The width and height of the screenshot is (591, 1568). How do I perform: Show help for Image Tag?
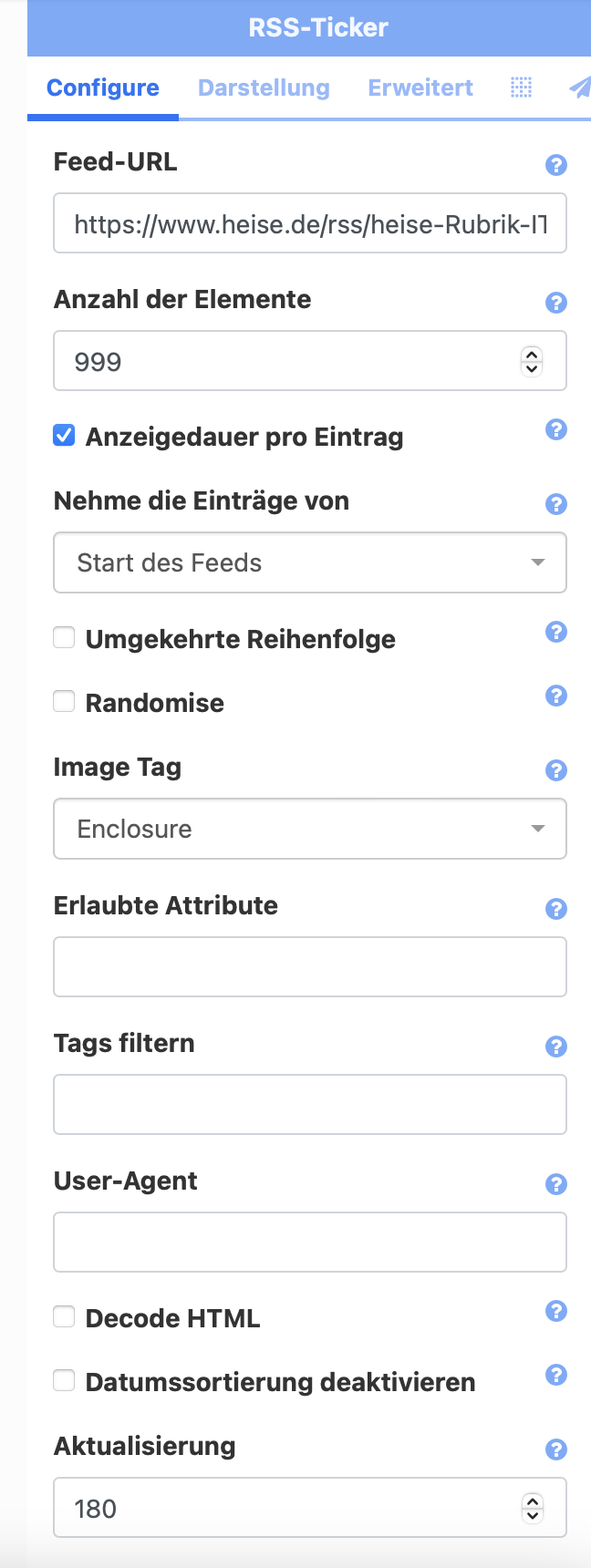(555, 770)
